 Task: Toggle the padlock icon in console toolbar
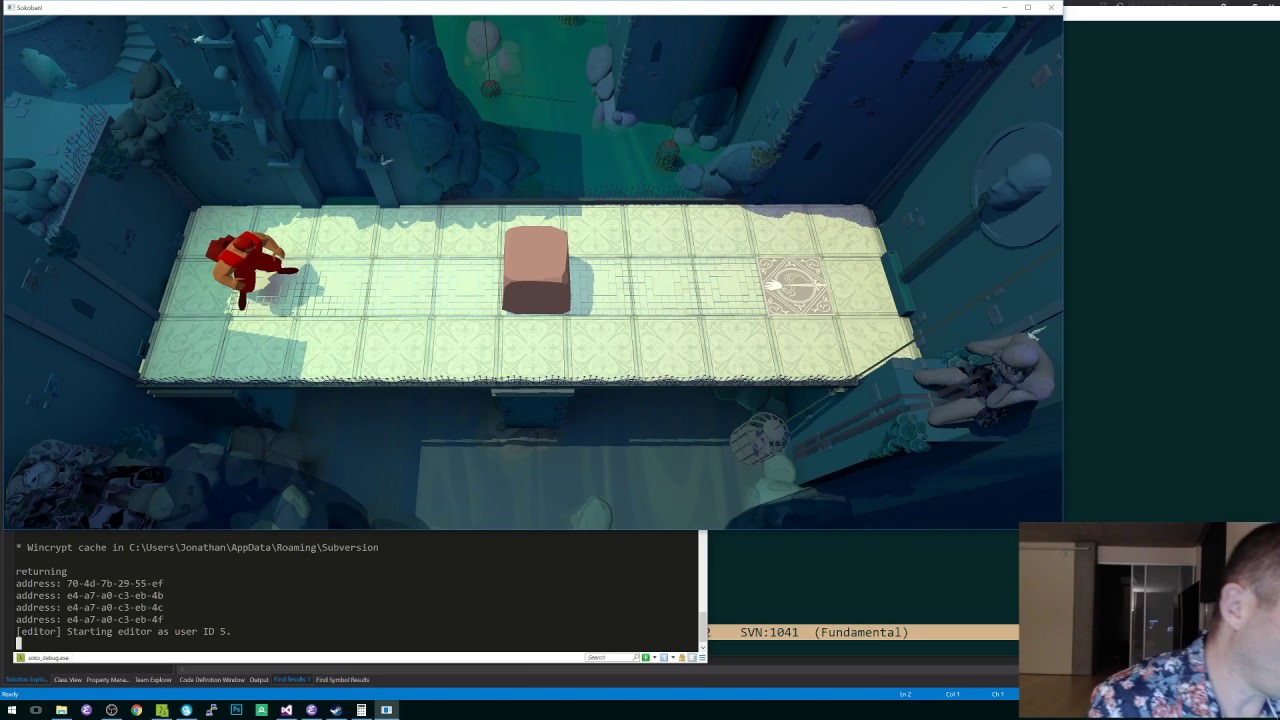click(x=682, y=657)
